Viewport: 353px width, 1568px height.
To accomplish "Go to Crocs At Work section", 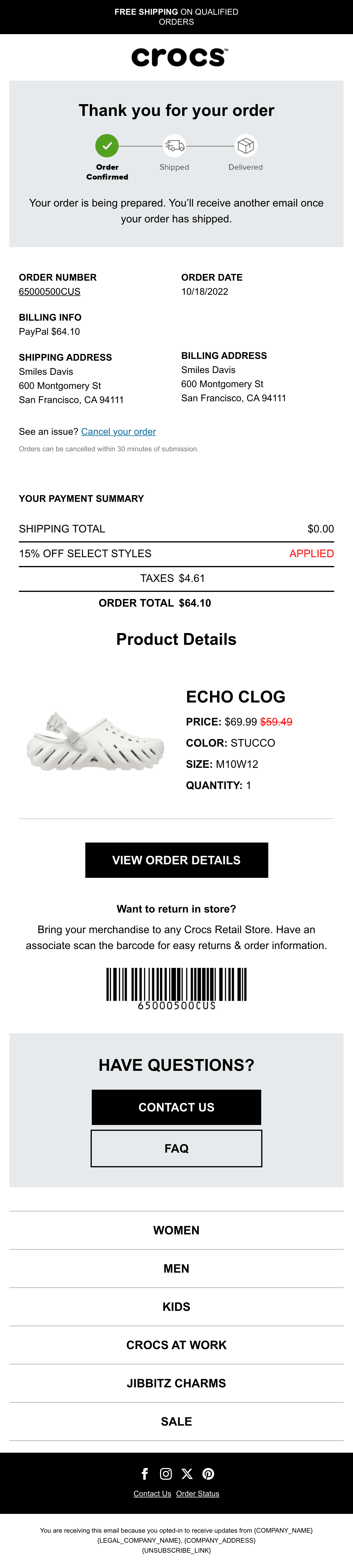I will [x=176, y=1345].
